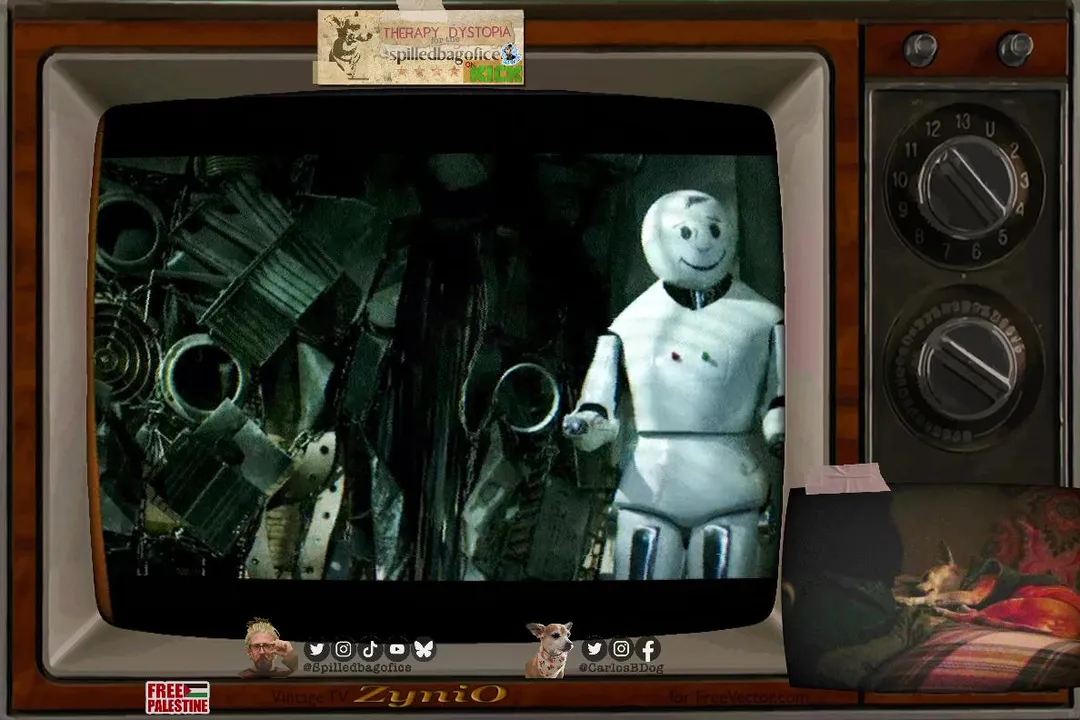Image resolution: width=1080 pixels, height=720 pixels.
Task: Click the @CarlosBDog handle text
Action: pos(621,668)
